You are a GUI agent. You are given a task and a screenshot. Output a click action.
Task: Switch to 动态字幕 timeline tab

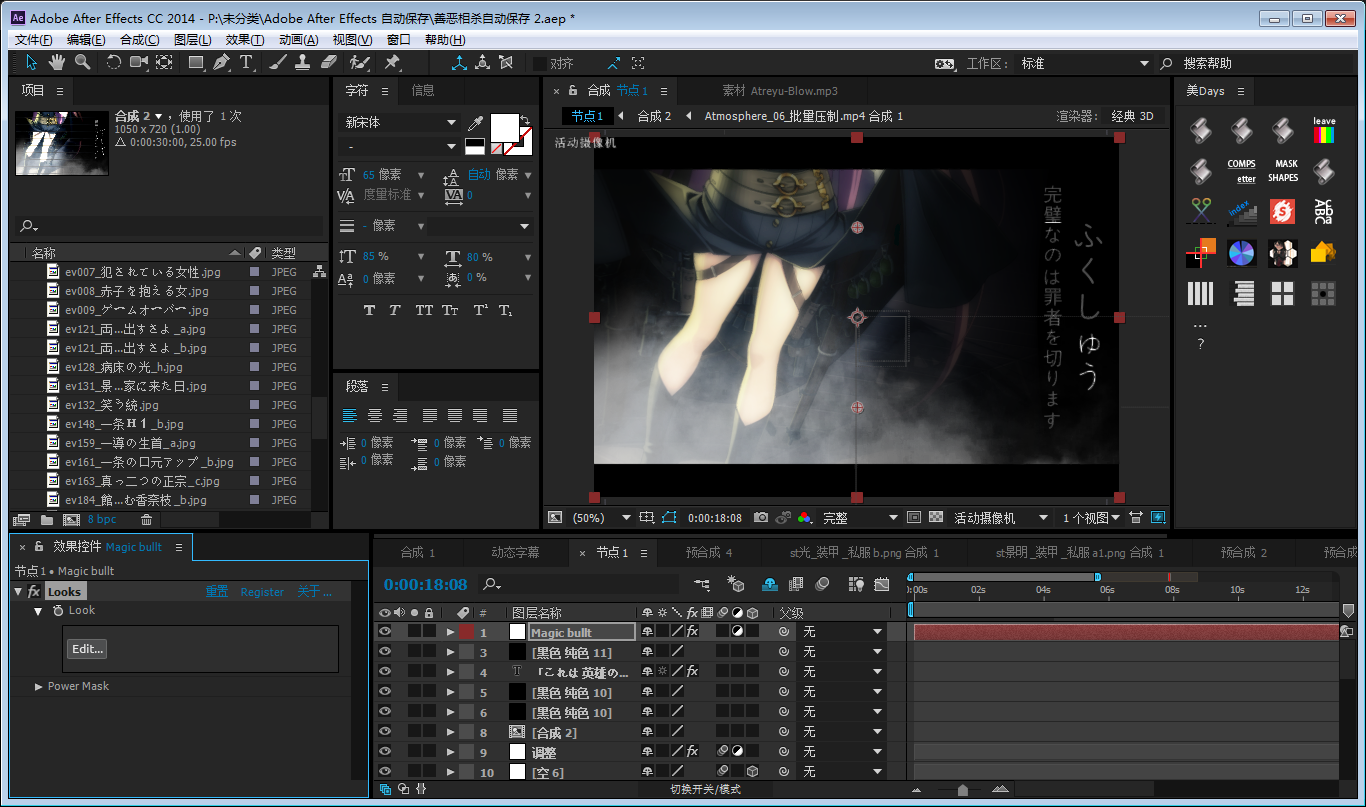515,552
